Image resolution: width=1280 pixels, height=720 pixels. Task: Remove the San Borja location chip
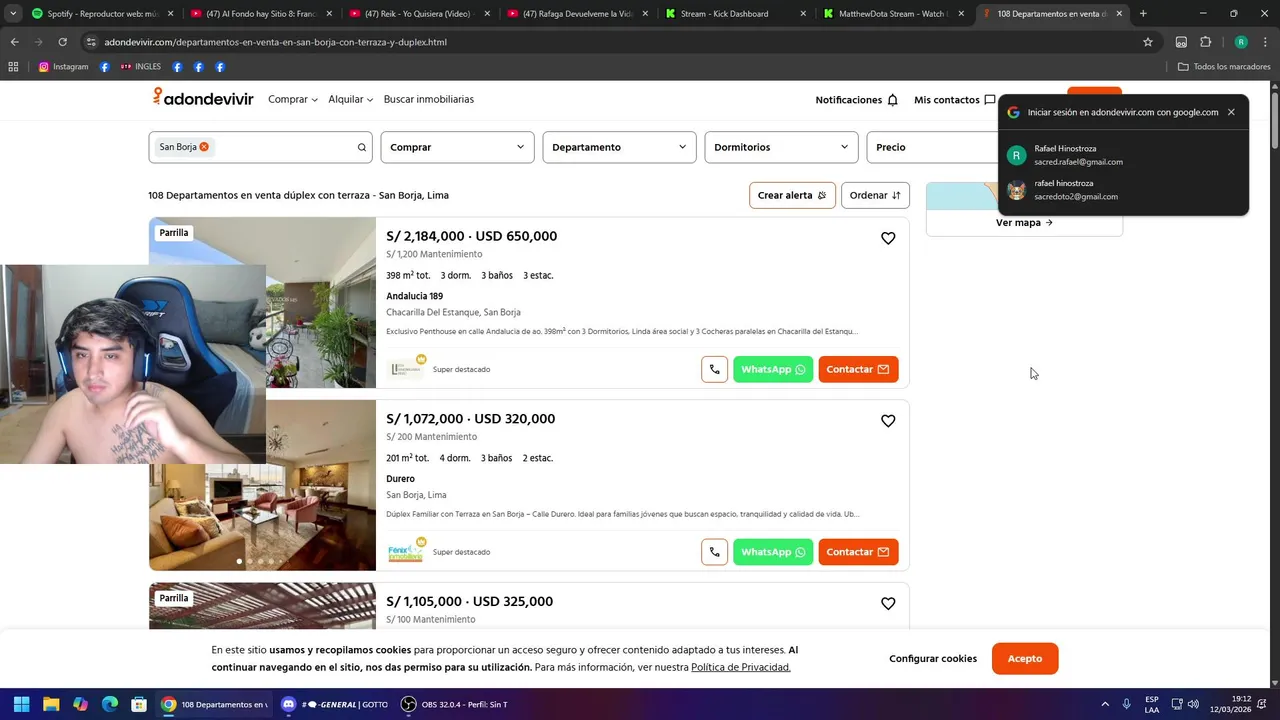click(204, 147)
